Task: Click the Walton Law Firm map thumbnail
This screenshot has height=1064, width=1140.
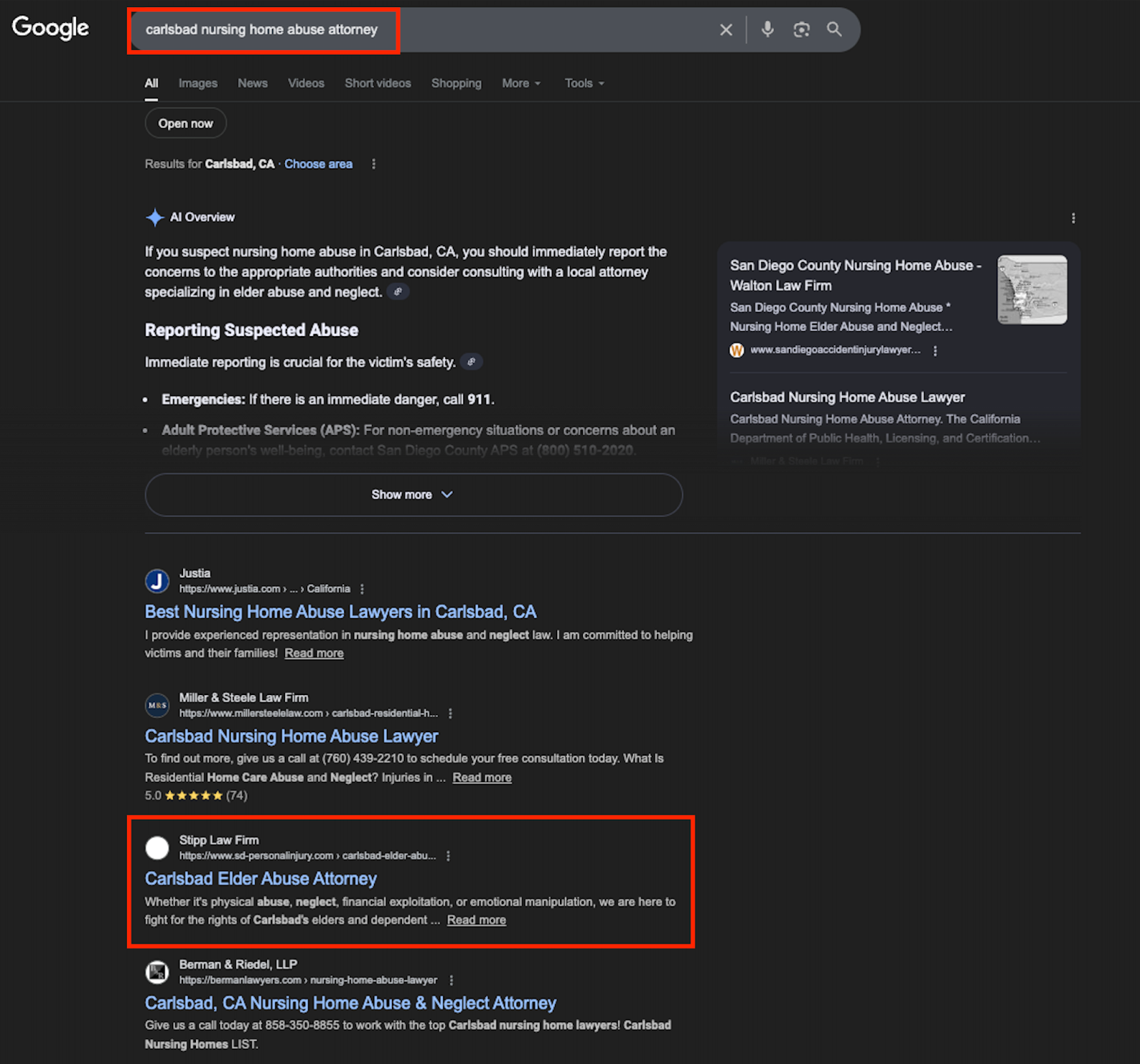Action: click(x=1032, y=289)
